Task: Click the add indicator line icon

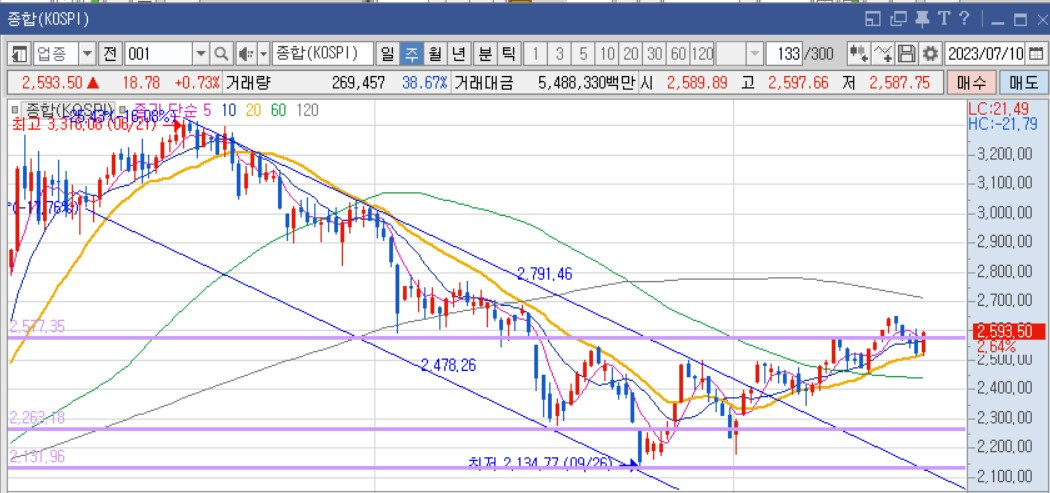Action: click(x=883, y=54)
